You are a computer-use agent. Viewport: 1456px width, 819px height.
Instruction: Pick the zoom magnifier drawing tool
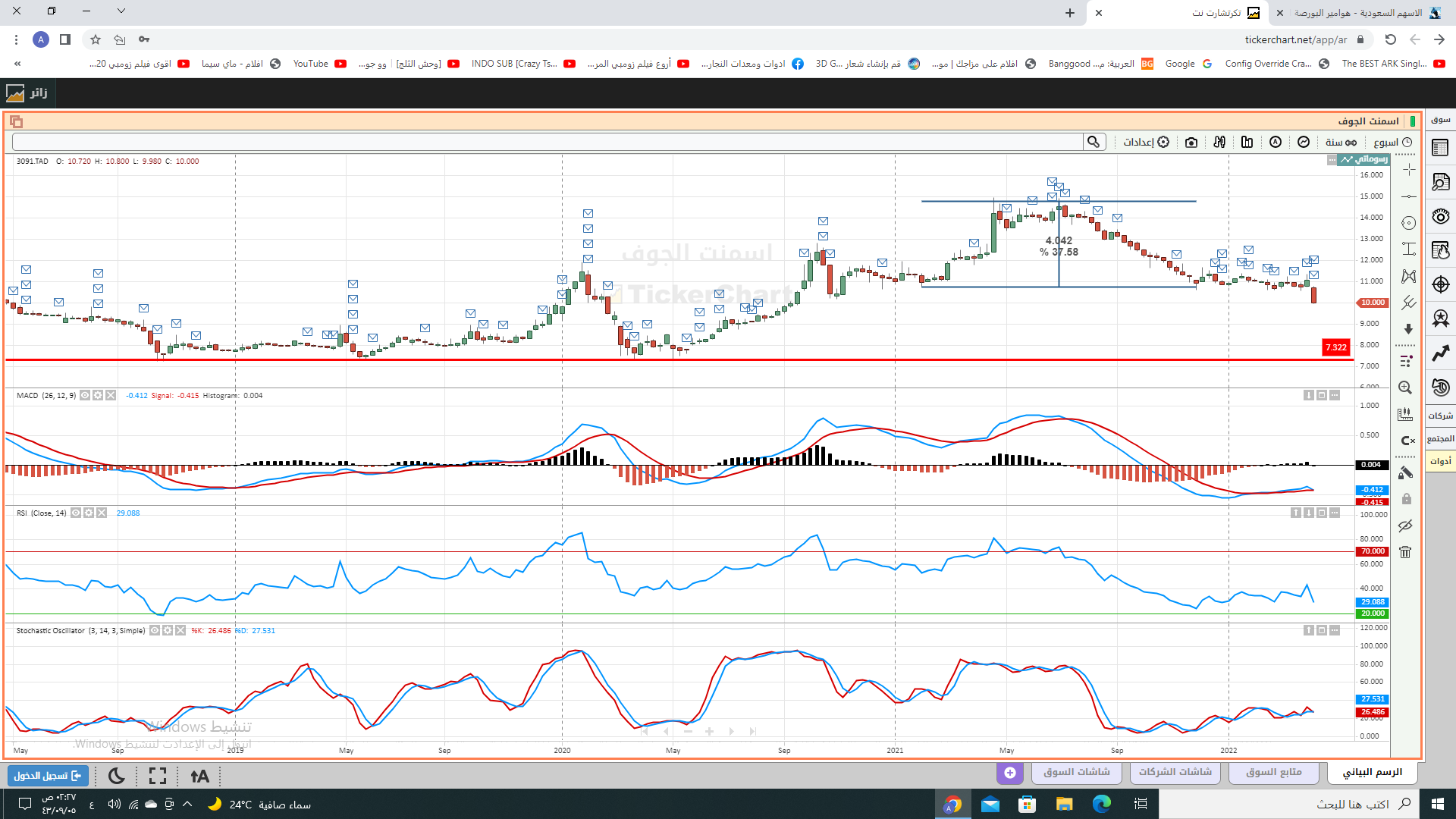[1405, 388]
